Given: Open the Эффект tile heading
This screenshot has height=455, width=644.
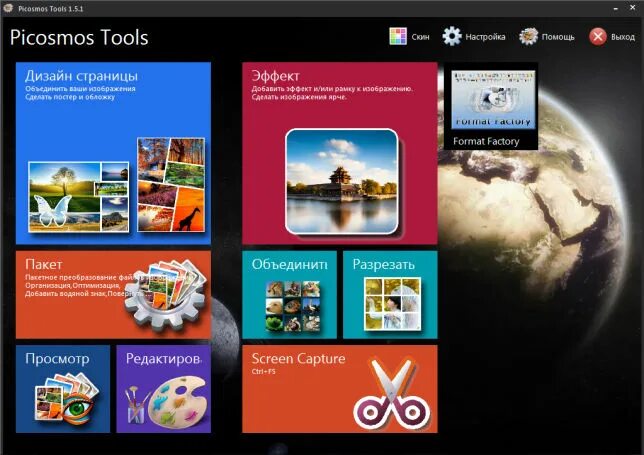Looking at the screenshot, I should point(276,76).
